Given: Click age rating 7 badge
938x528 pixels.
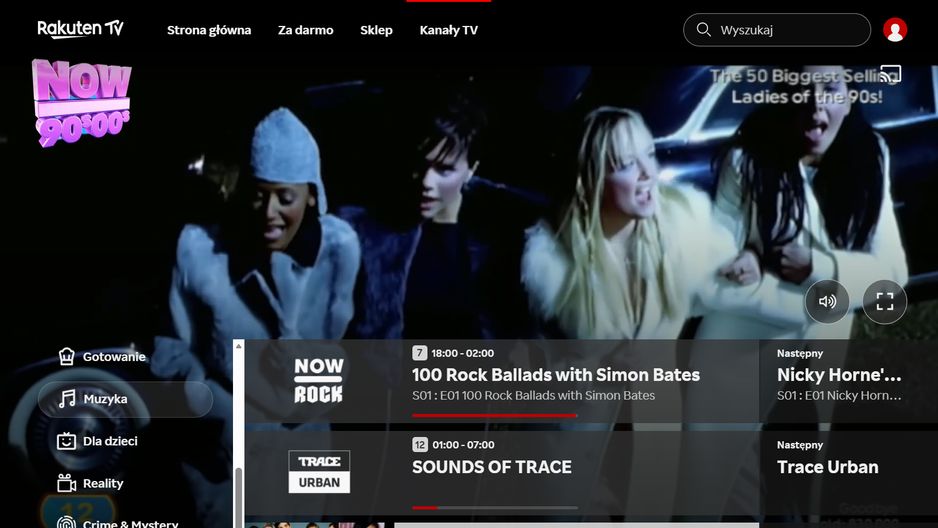Looking at the screenshot, I should [x=419, y=353].
